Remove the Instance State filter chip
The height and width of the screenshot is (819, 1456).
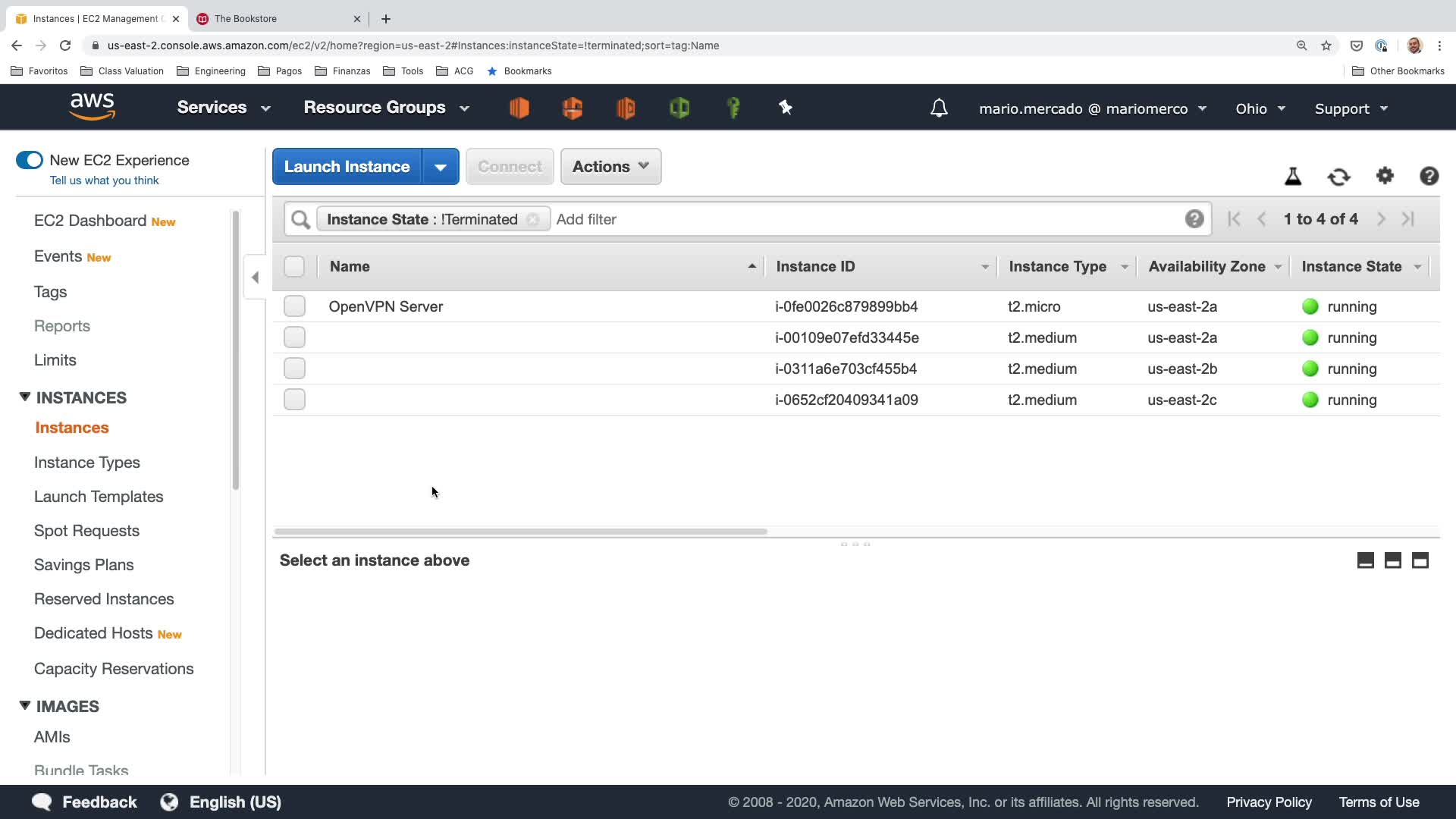tap(533, 219)
